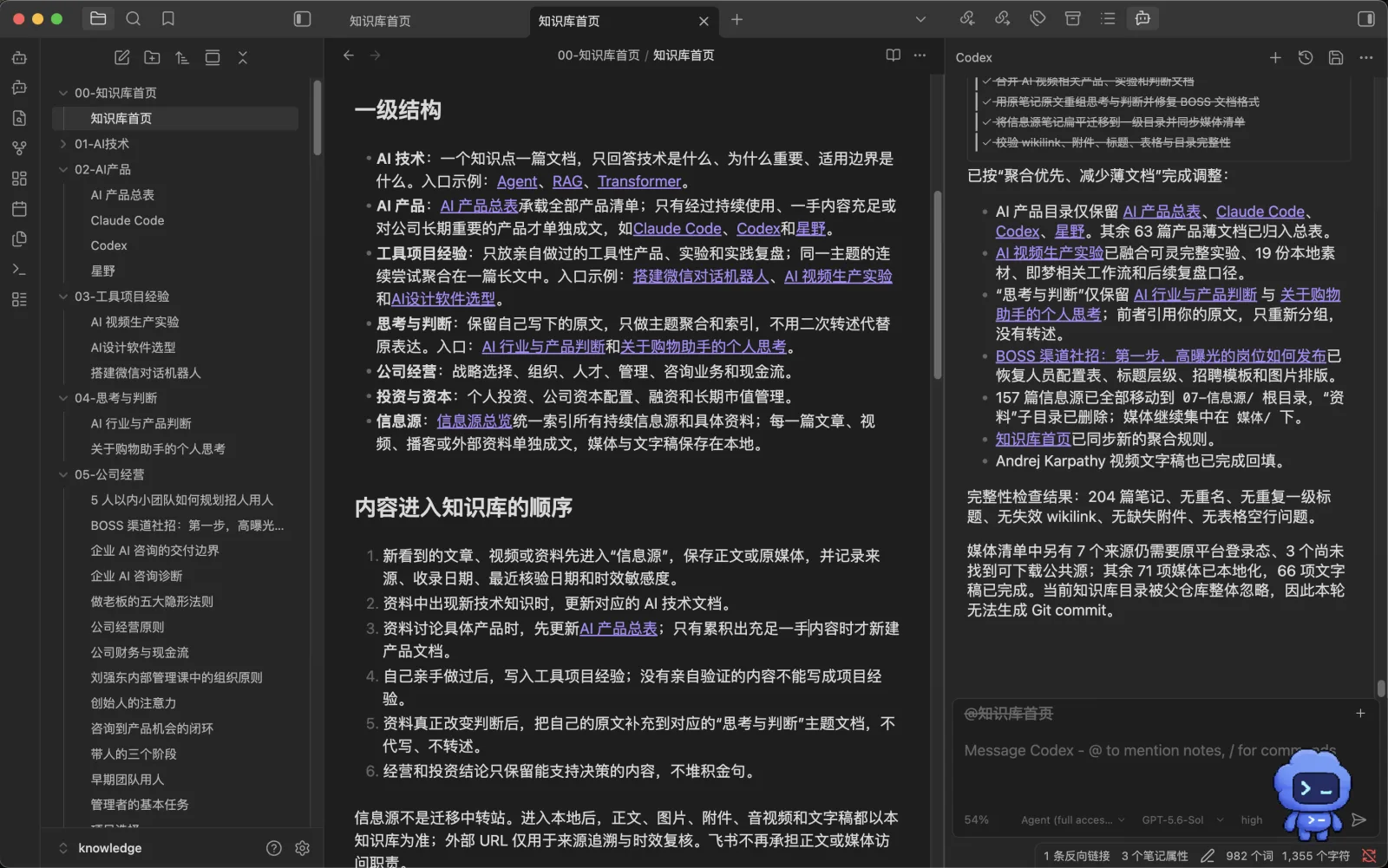
Task: Collapse the 02-AI产品 folder
Action: [62, 169]
